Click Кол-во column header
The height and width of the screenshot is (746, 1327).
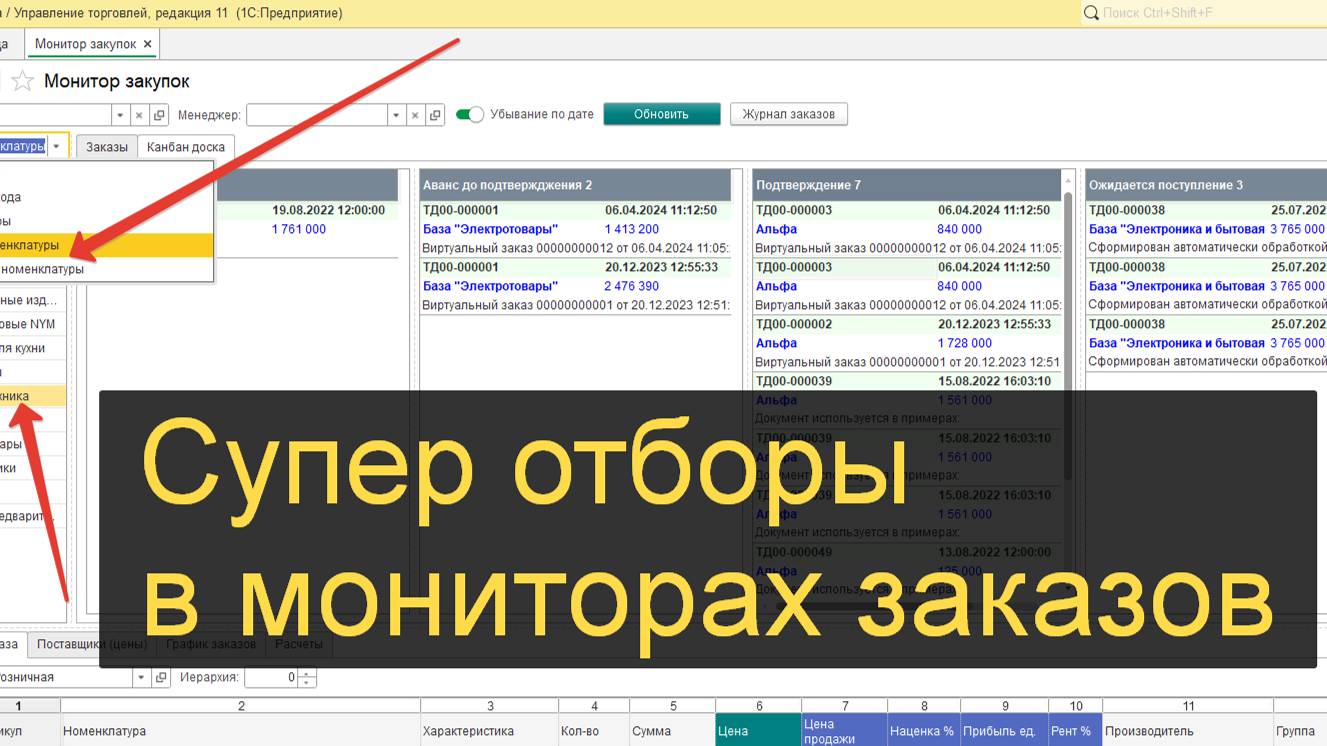pyautogui.click(x=593, y=731)
